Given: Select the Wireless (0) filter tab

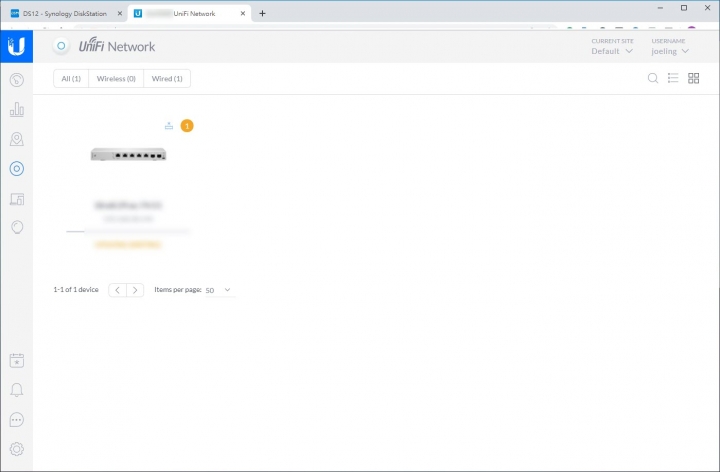Looking at the screenshot, I should coord(116,79).
